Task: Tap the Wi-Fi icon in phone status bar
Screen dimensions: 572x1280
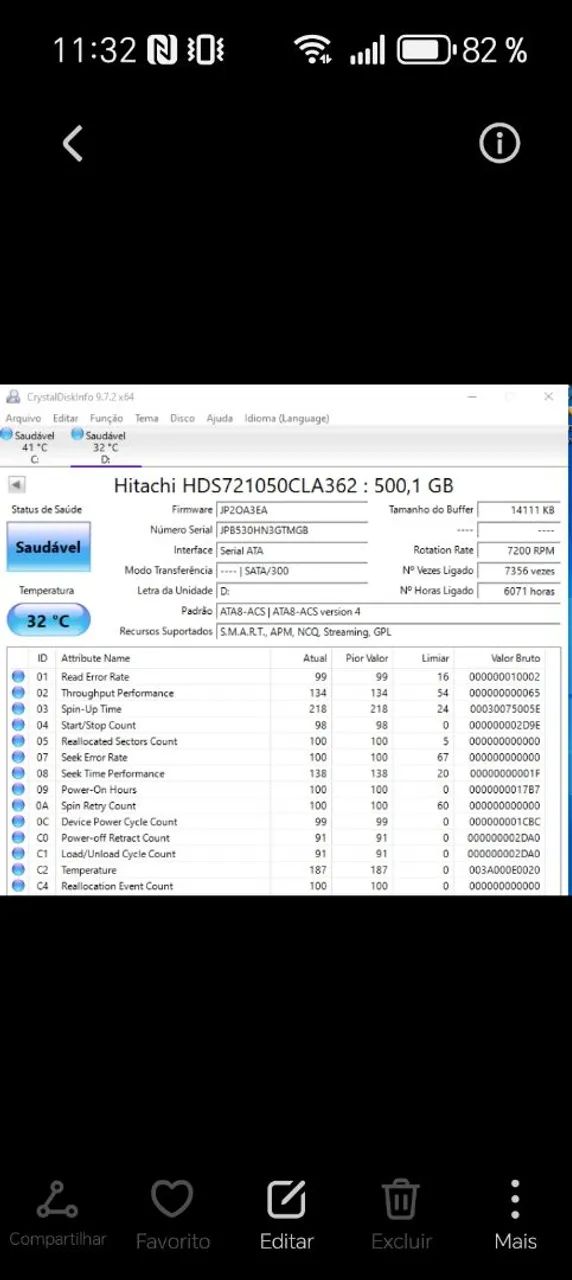Action: click(313, 50)
